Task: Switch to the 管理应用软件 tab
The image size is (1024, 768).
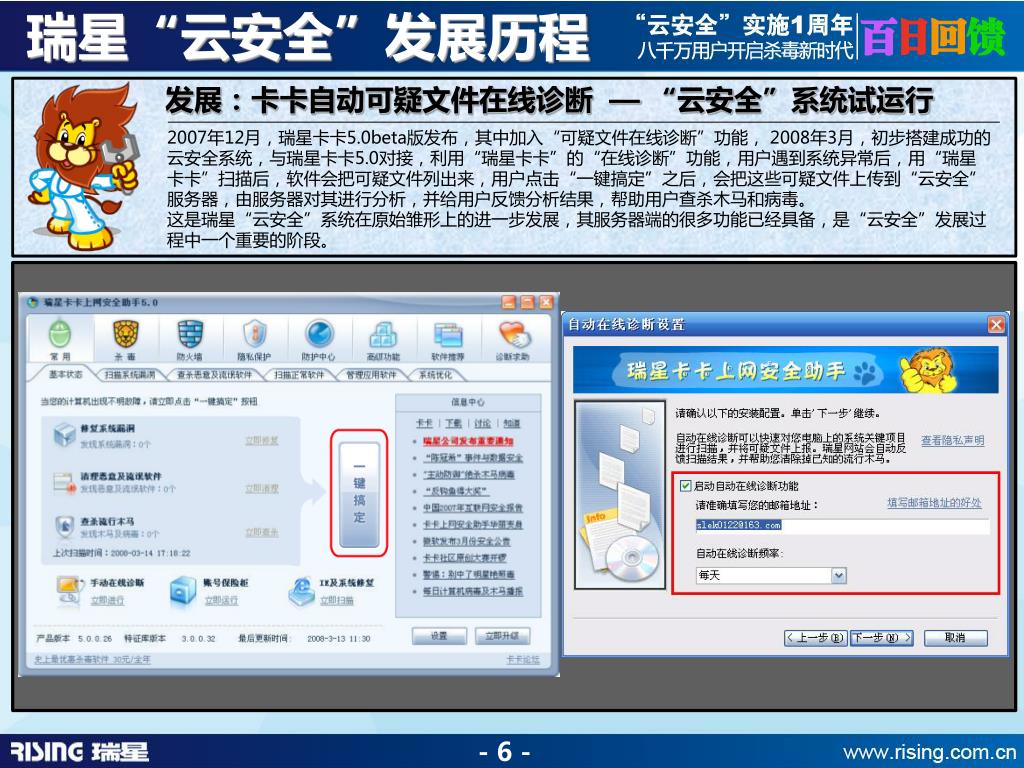Action: pyautogui.click(x=371, y=375)
